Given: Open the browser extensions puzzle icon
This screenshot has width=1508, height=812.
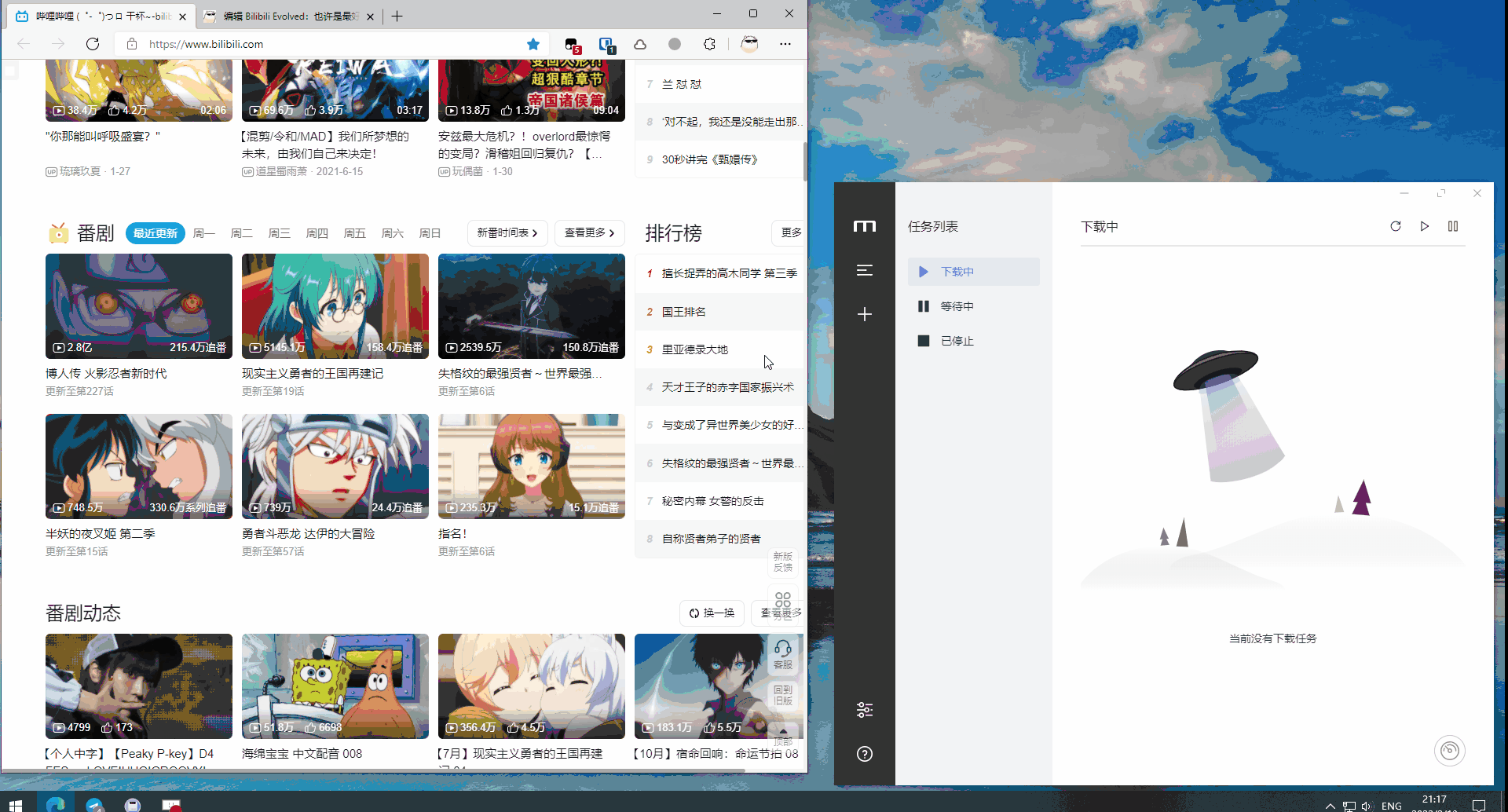Looking at the screenshot, I should pyautogui.click(x=709, y=44).
